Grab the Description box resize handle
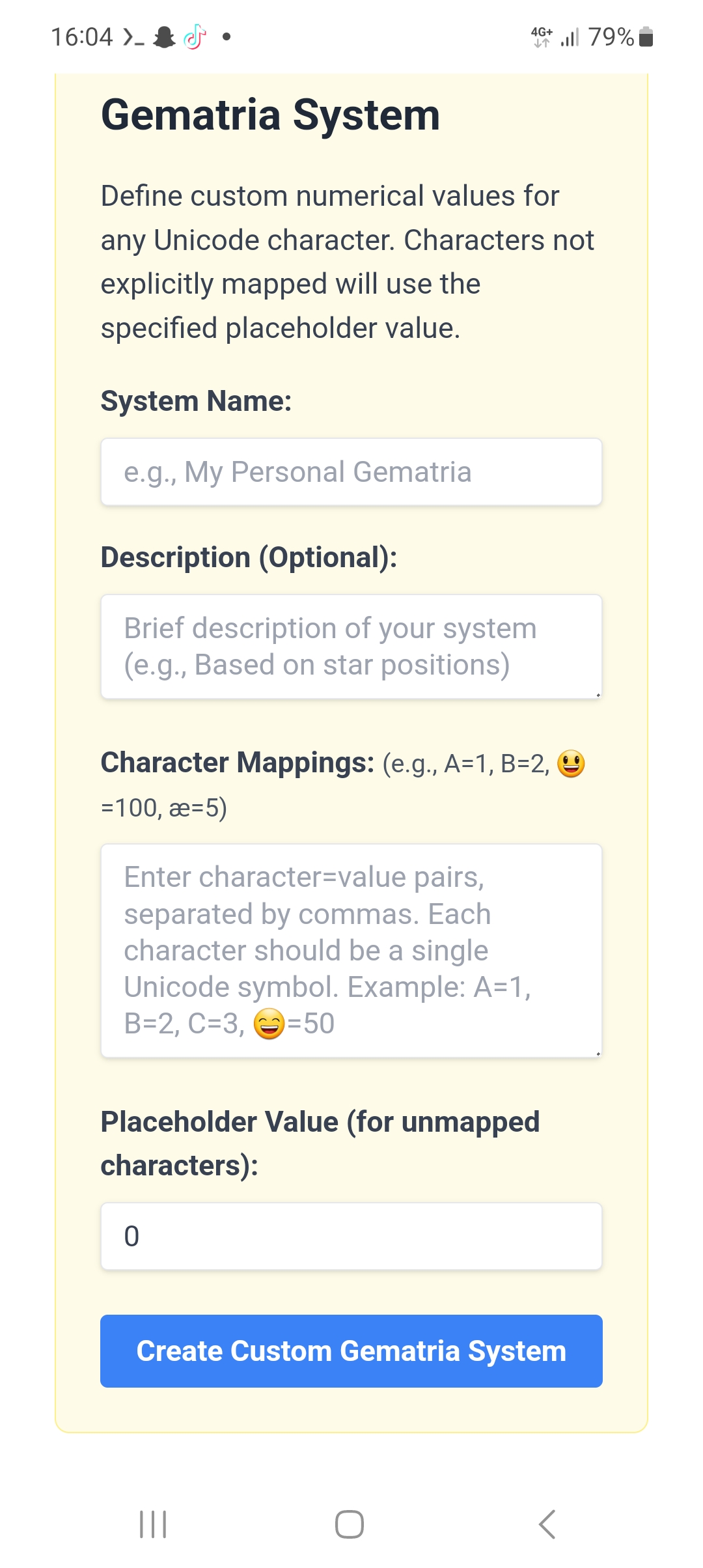The image size is (703, 1568). pyautogui.click(x=598, y=695)
